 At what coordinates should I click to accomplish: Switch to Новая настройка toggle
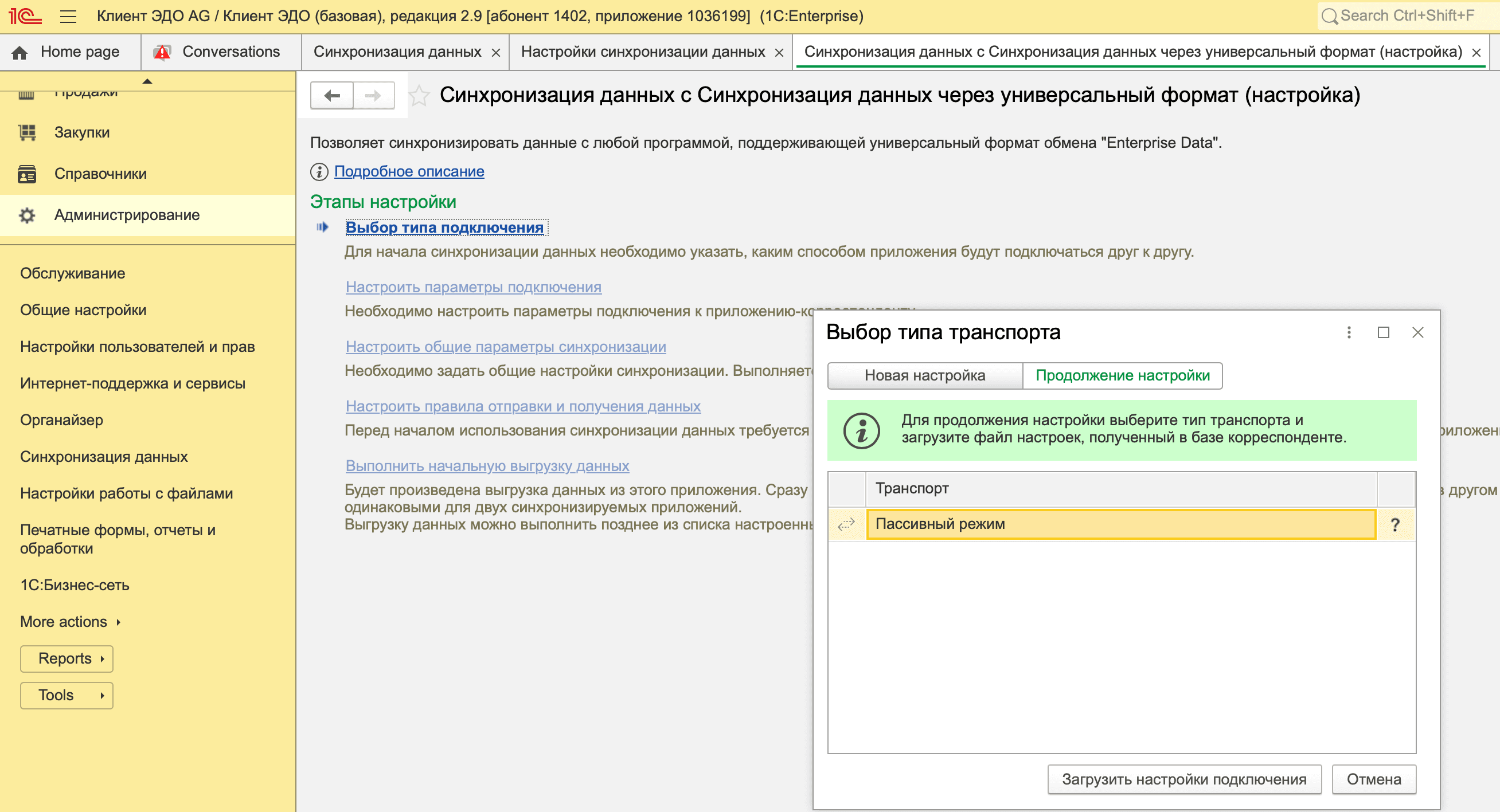pyautogui.click(x=924, y=375)
